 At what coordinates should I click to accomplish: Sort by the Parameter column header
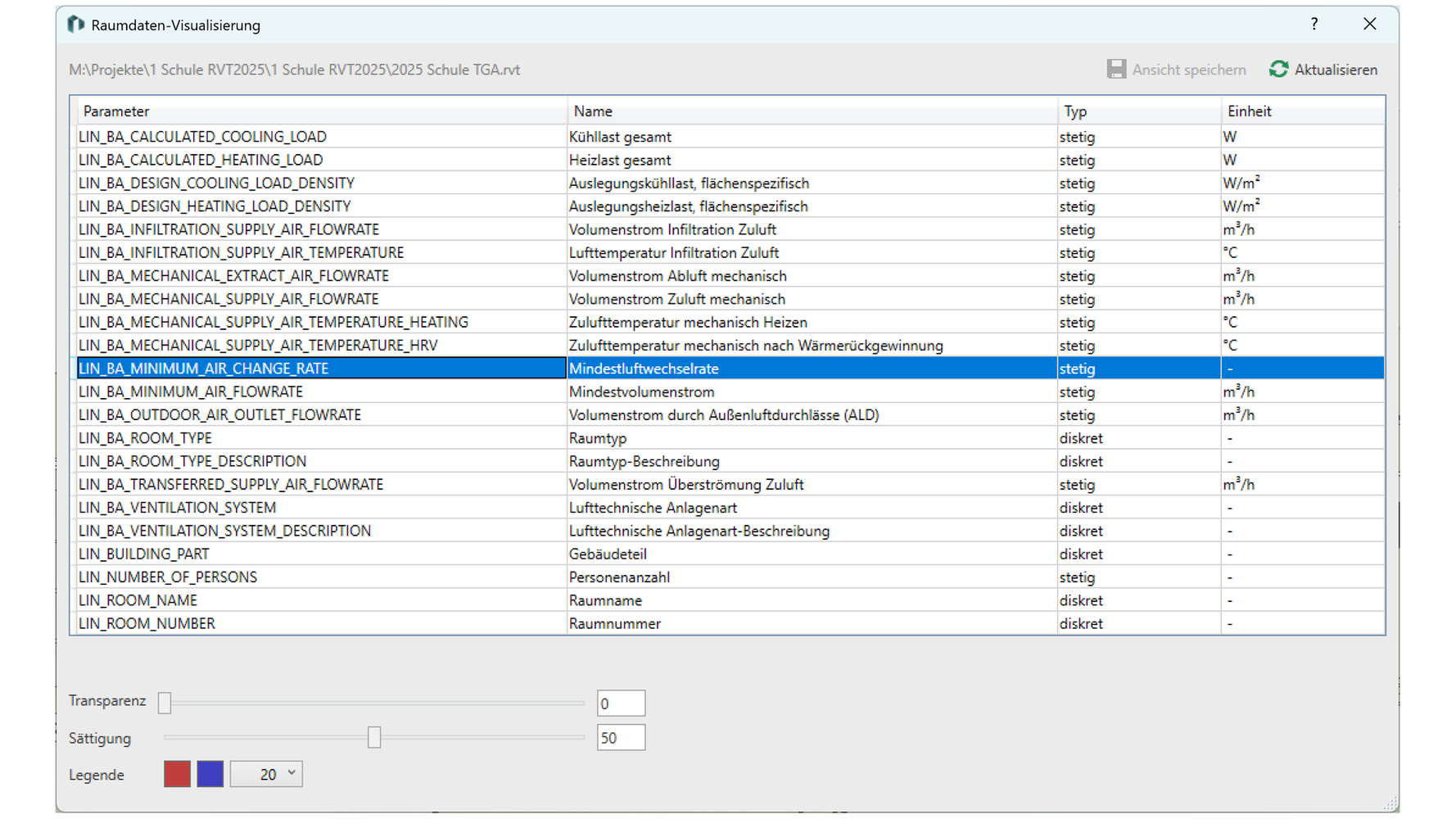(116, 111)
